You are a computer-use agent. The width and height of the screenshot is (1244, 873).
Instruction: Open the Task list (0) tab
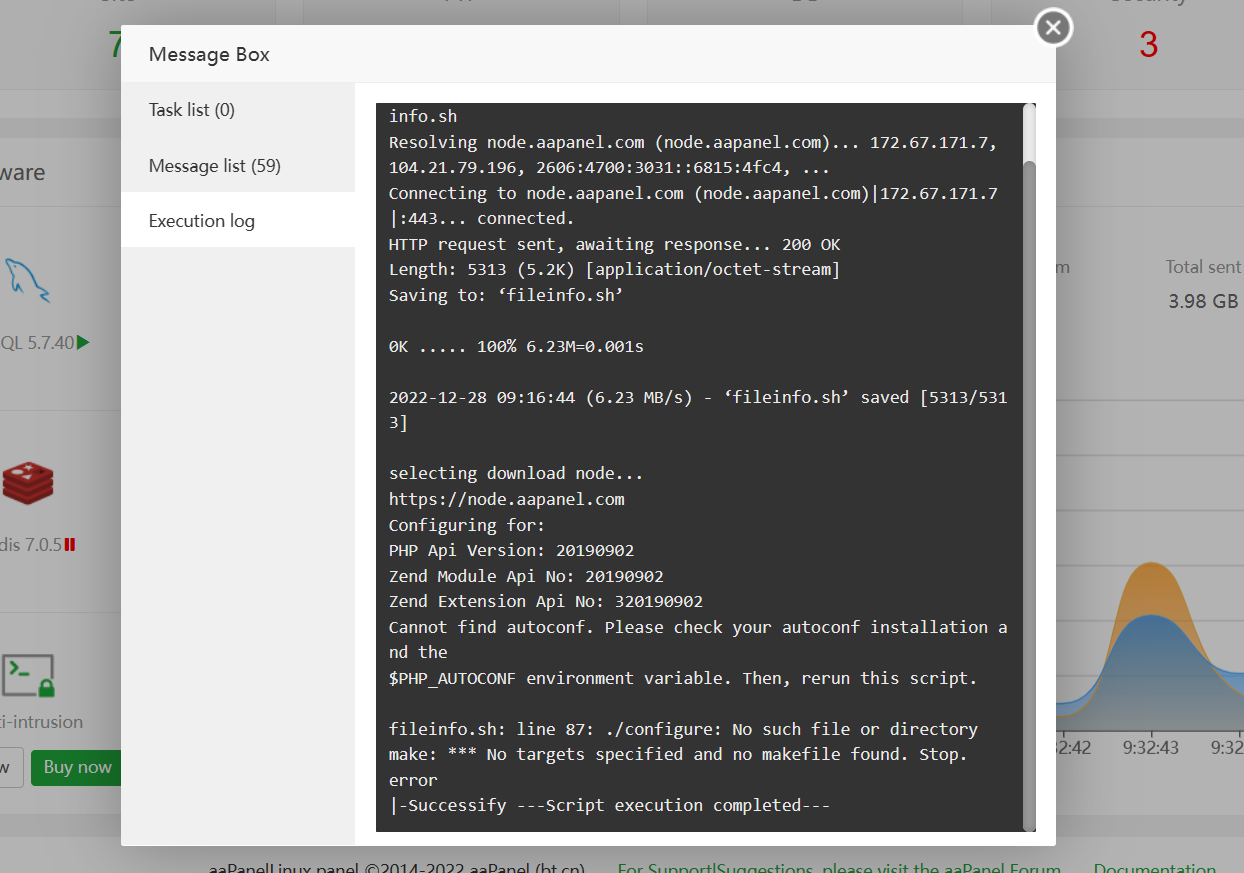[192, 110]
